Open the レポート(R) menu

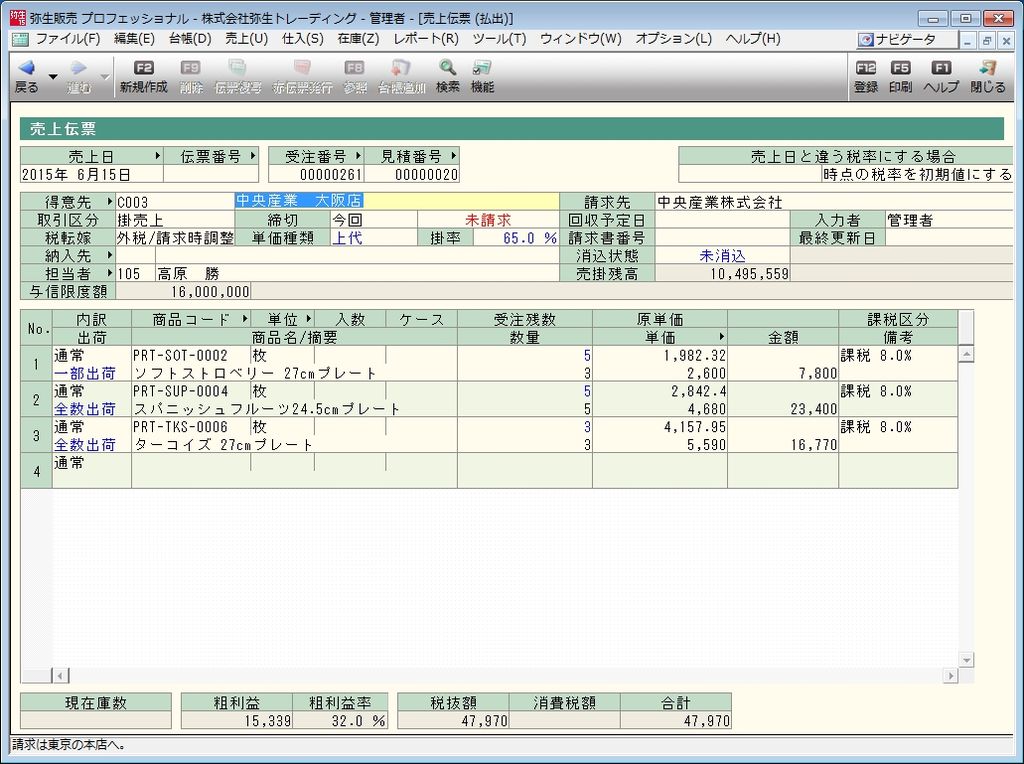pyautogui.click(x=426, y=39)
